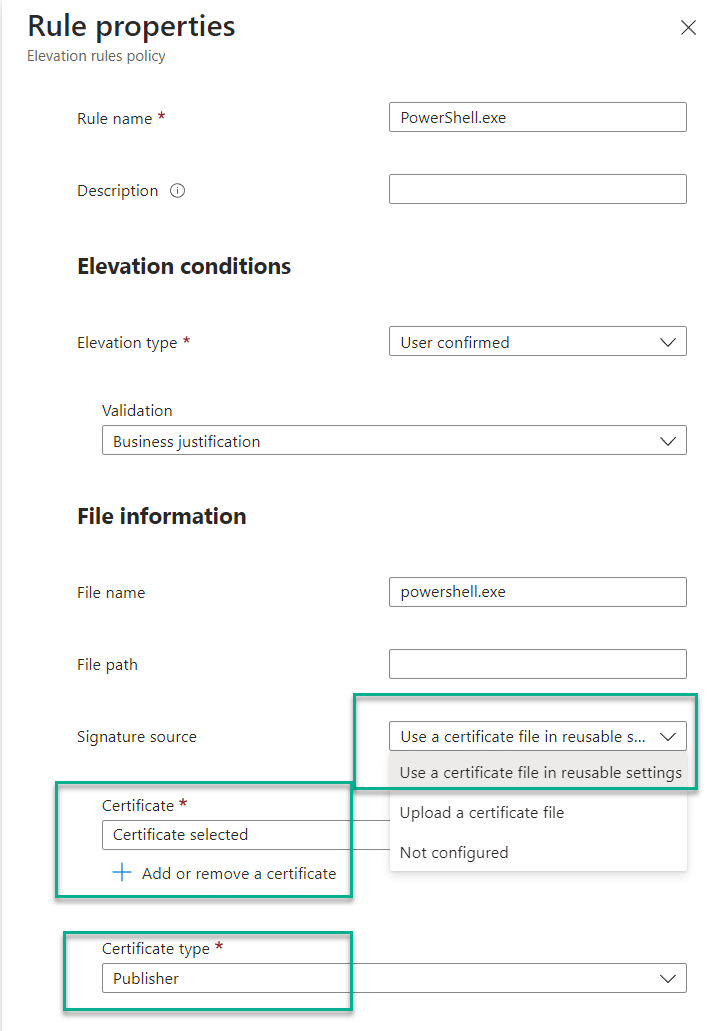Click the Description info icon

point(177,190)
